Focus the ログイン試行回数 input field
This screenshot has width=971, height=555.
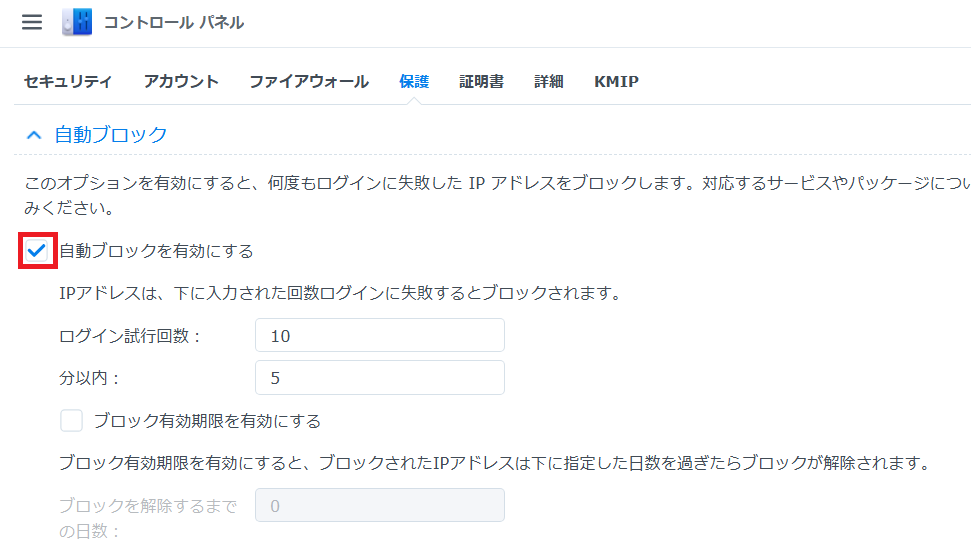tap(380, 335)
